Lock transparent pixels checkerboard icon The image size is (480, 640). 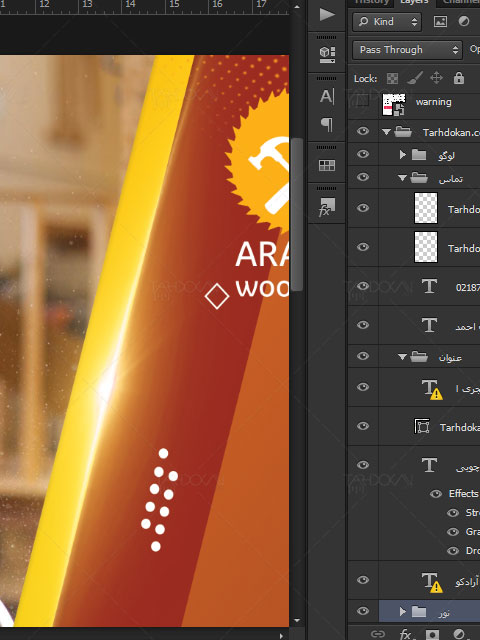coord(392,78)
